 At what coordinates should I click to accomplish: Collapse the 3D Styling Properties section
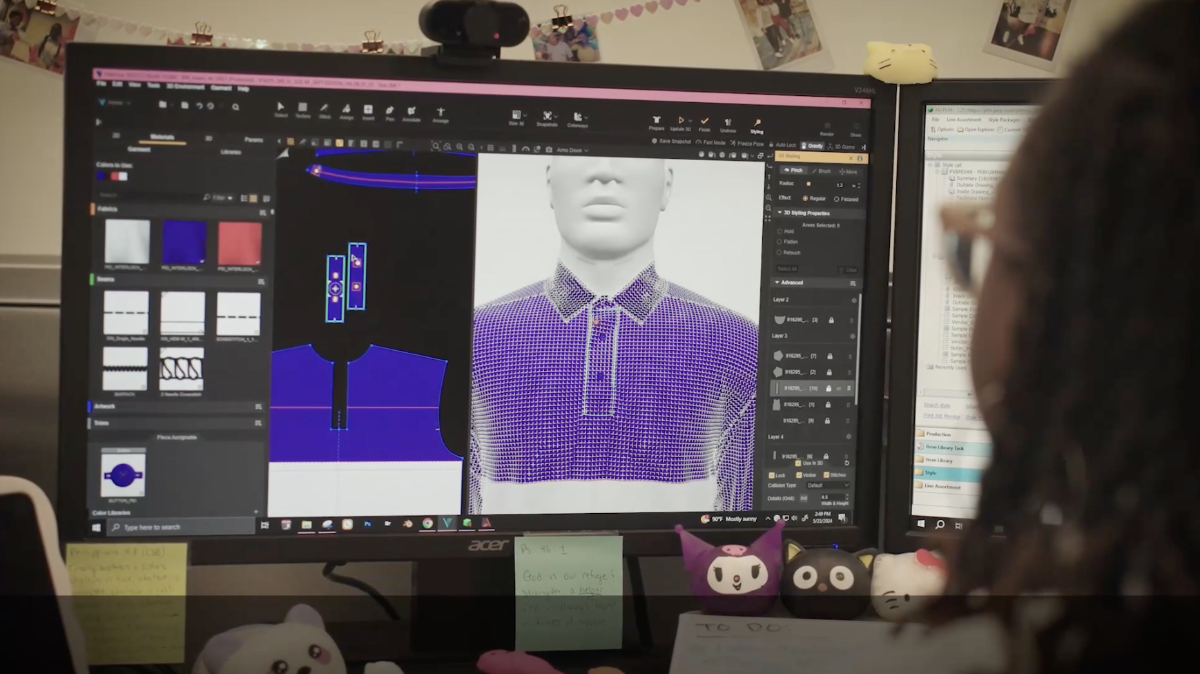click(x=779, y=213)
